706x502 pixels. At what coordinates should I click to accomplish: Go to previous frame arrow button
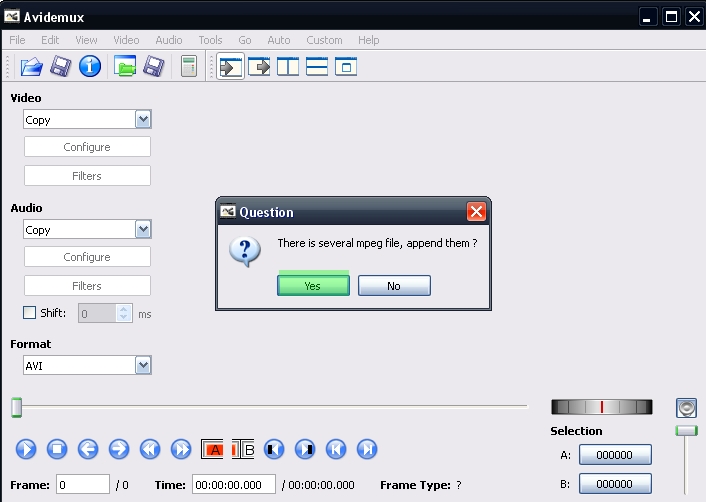coord(88,449)
